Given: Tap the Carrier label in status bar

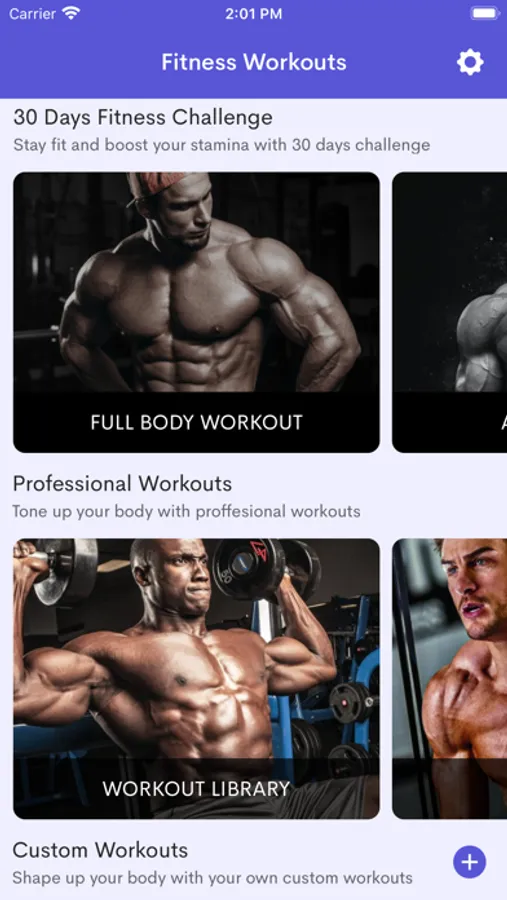Looking at the screenshot, I should pos(33,13).
